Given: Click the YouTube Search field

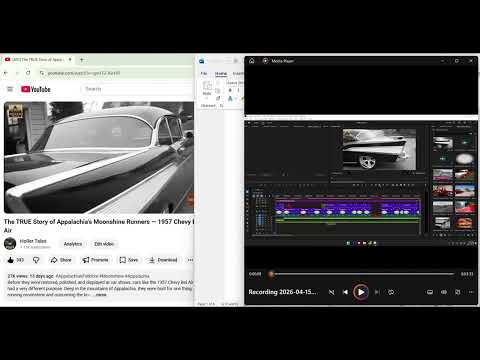Looking at the screenshot, I should [137, 89].
